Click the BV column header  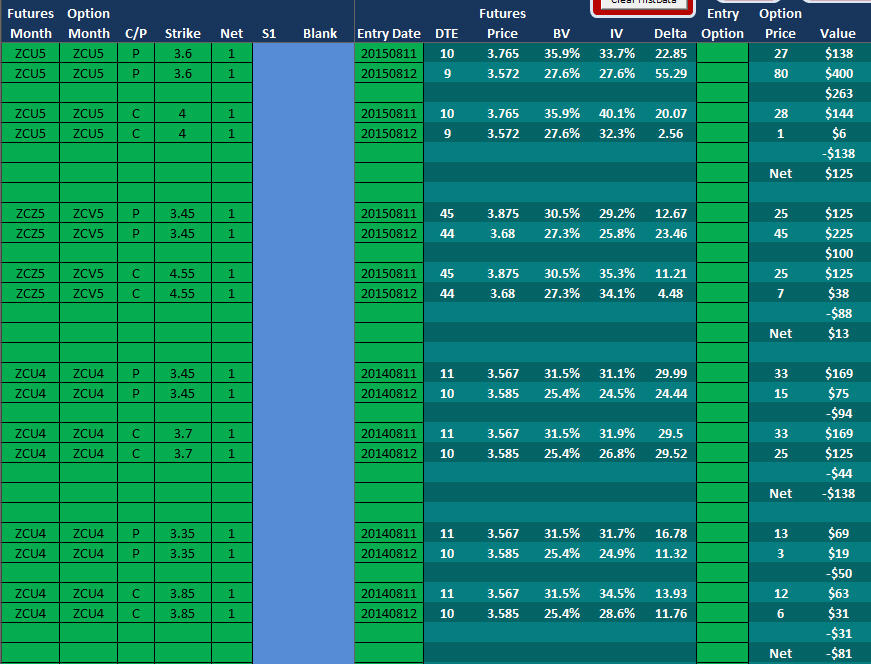click(x=562, y=33)
